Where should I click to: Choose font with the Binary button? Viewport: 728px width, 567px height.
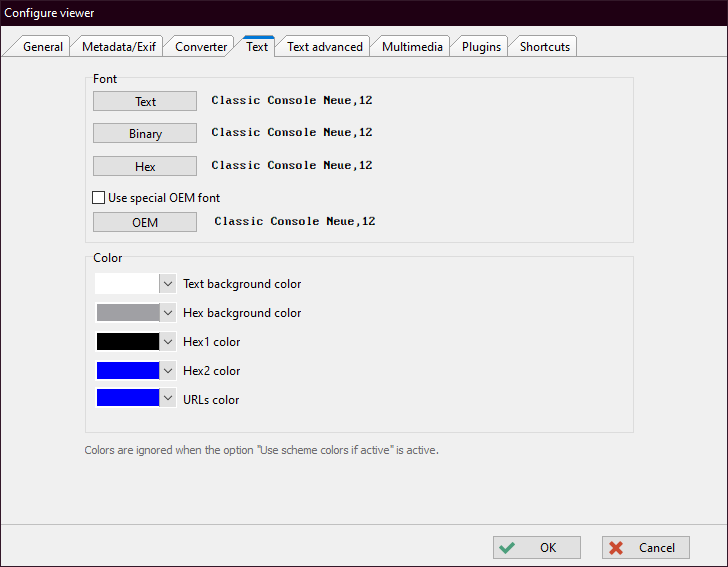pos(145,134)
